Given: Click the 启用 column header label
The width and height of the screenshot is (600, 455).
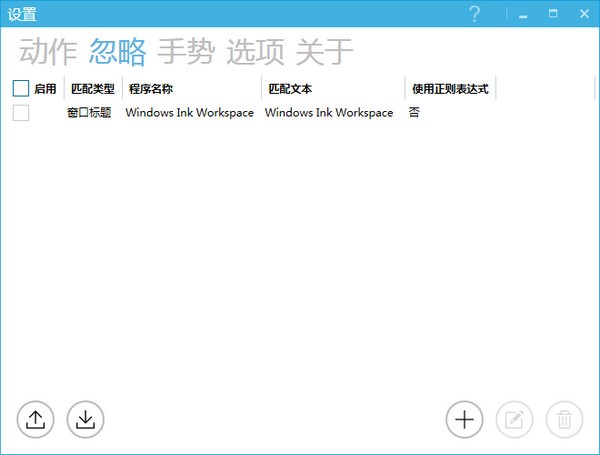Looking at the screenshot, I should click(x=45, y=89).
